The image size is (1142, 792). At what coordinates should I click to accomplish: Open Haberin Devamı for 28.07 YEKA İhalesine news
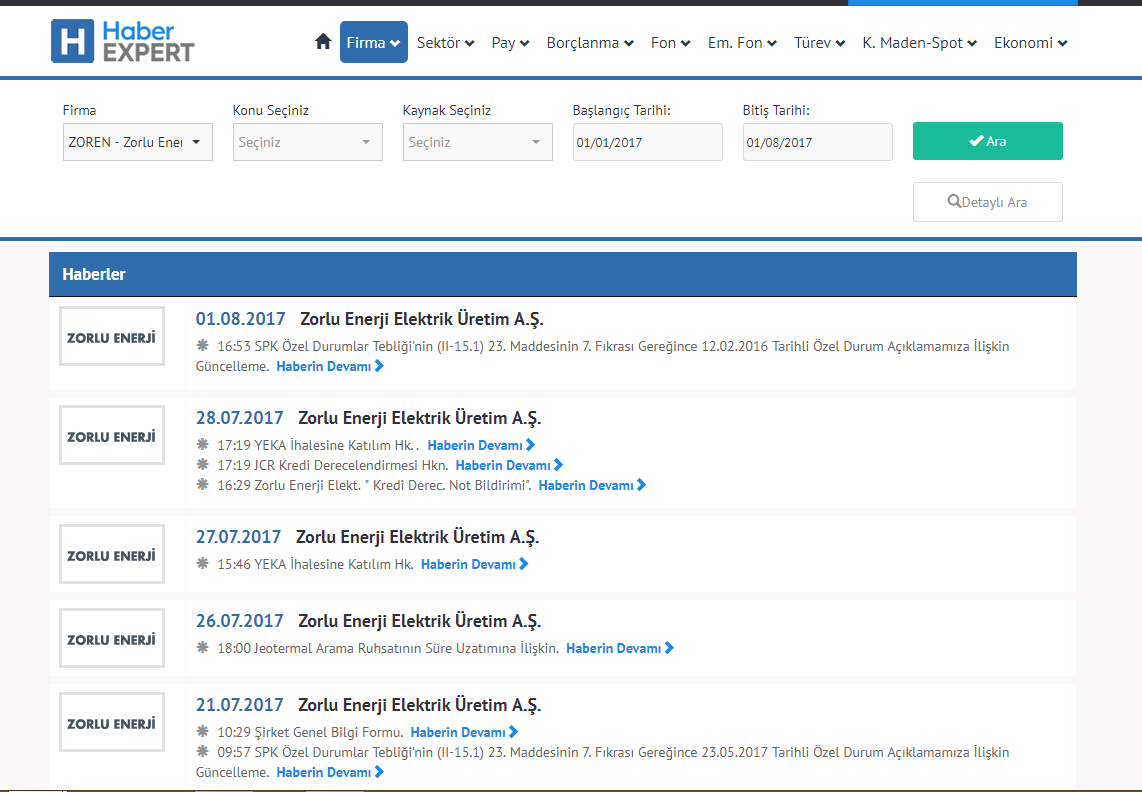pyautogui.click(x=481, y=445)
